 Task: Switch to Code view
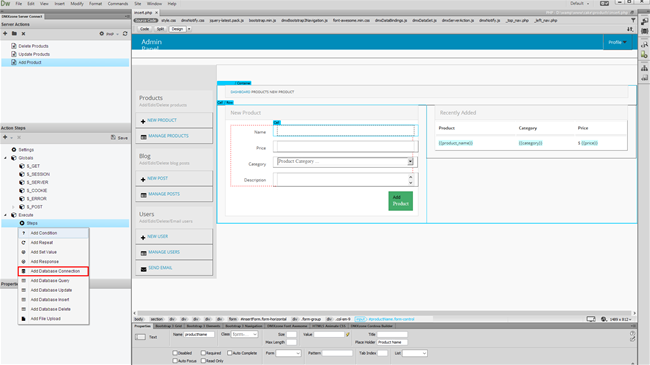coord(144,29)
